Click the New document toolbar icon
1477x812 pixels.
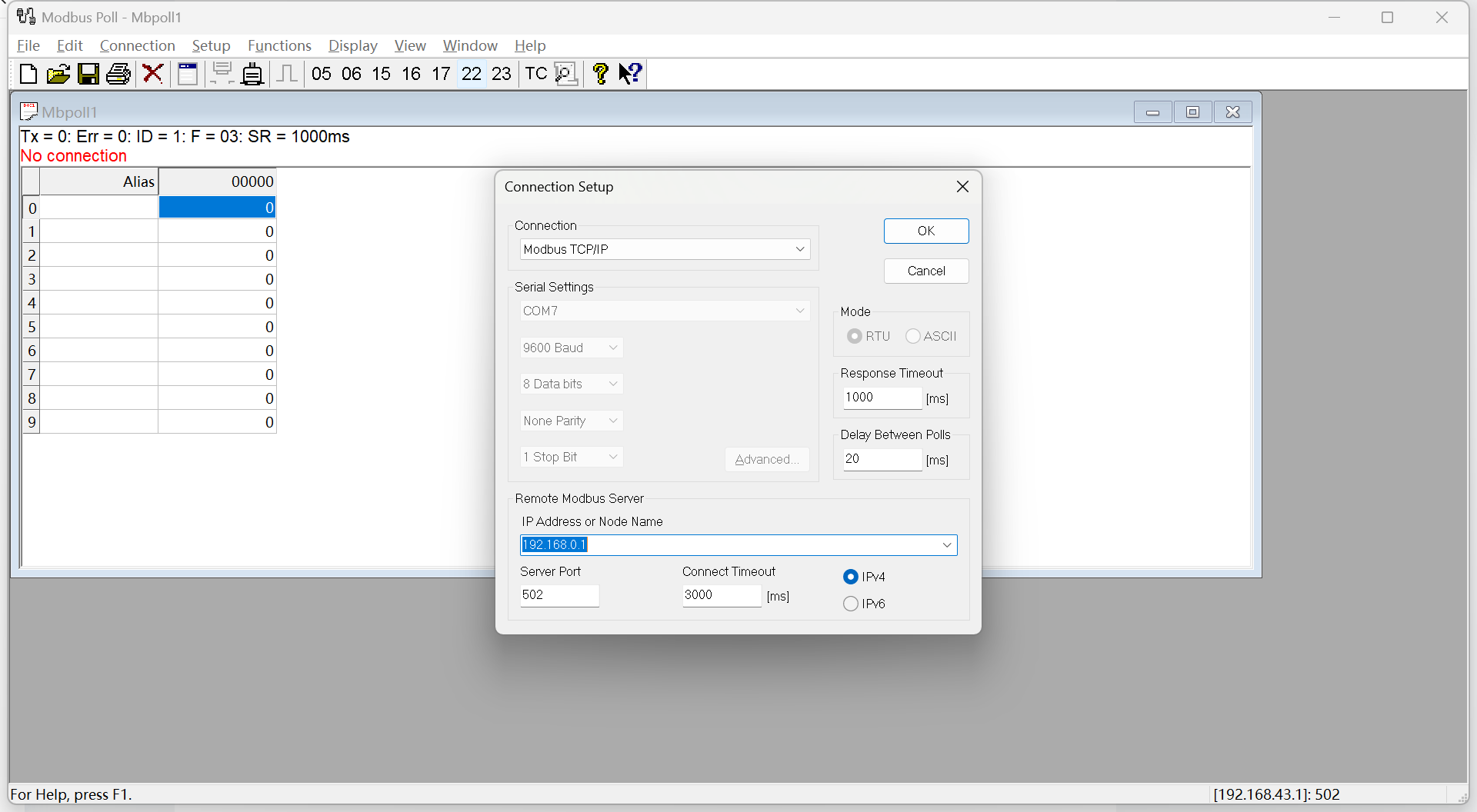pyautogui.click(x=28, y=74)
